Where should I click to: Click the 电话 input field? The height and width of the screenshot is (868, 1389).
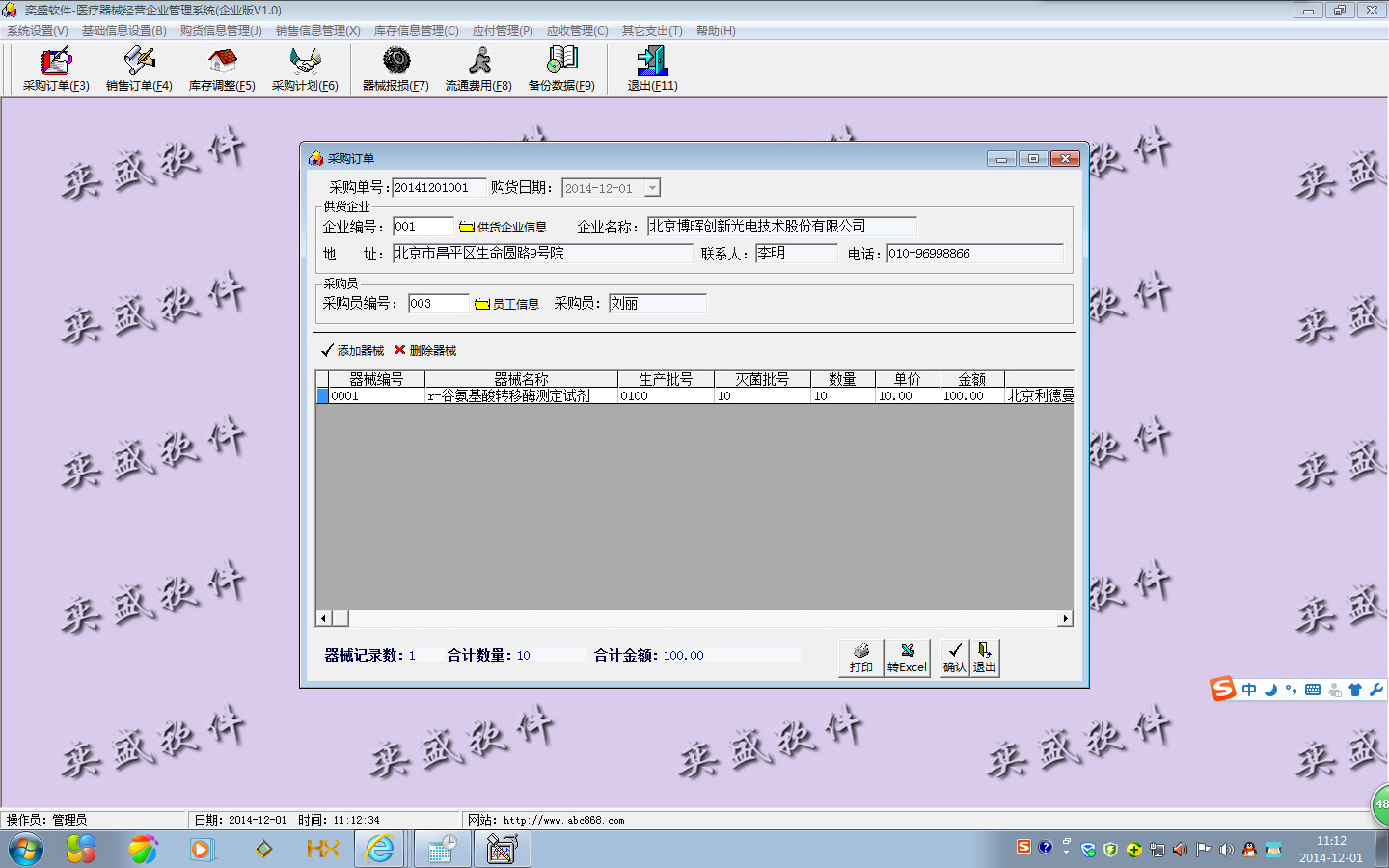[x=975, y=254]
